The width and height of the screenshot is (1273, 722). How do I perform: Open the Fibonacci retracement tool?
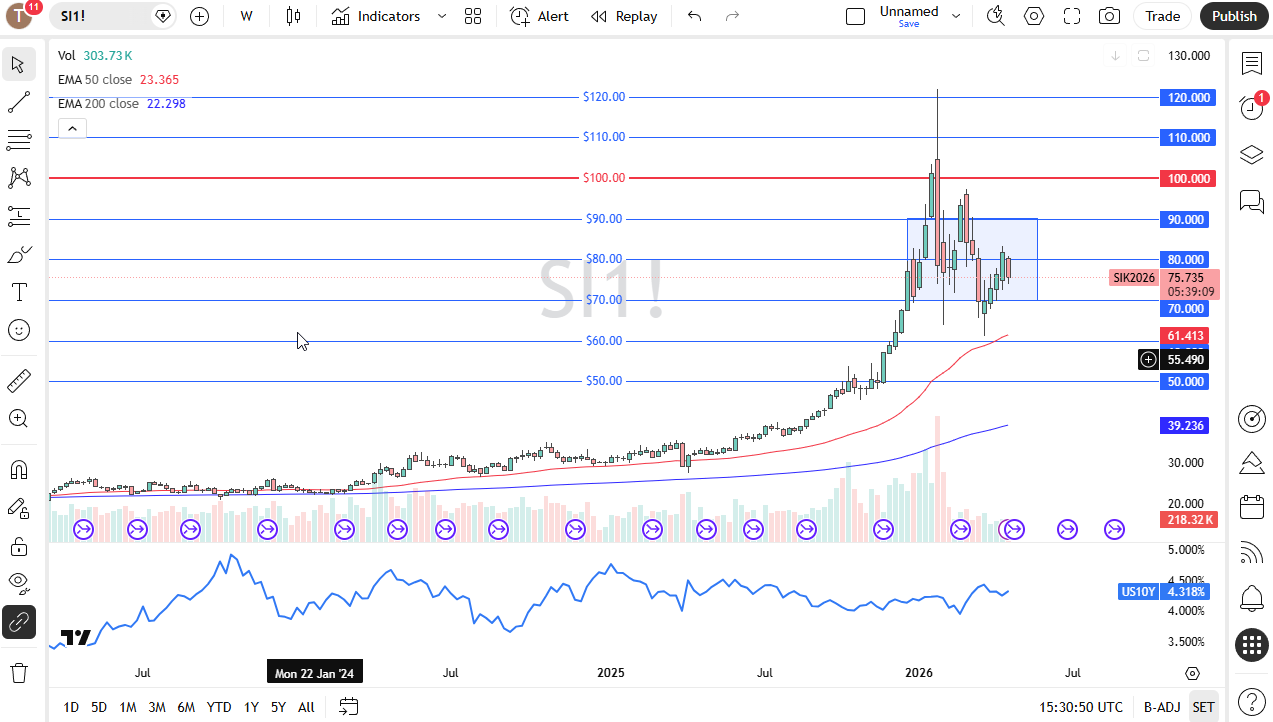(18, 139)
